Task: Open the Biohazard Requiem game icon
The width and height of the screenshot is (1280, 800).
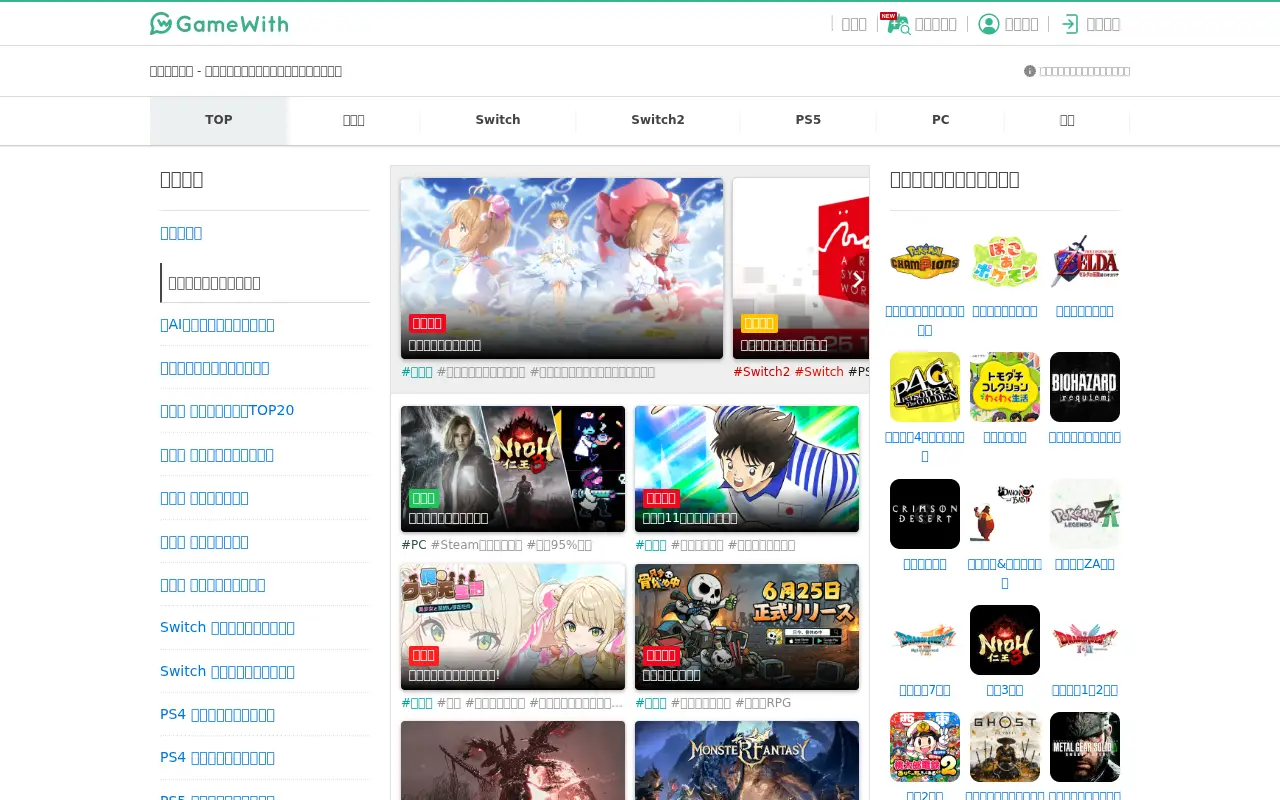Action: (x=1085, y=387)
